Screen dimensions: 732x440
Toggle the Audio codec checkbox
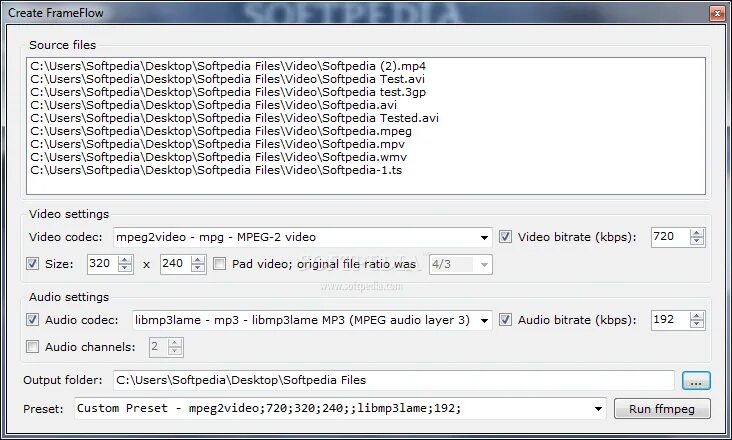(x=32, y=320)
